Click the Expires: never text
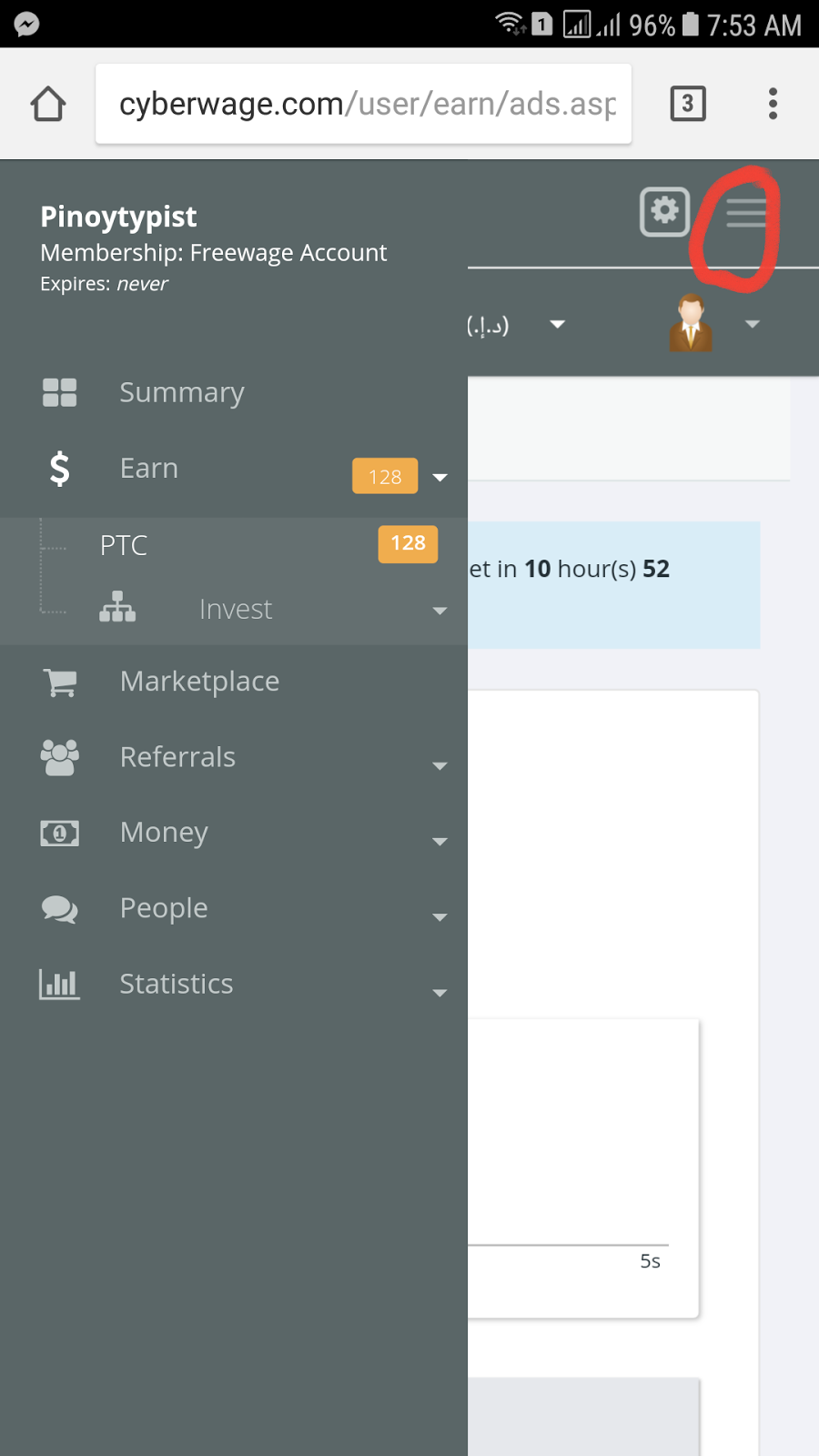Image resolution: width=819 pixels, height=1456 pixels. pyautogui.click(x=104, y=284)
